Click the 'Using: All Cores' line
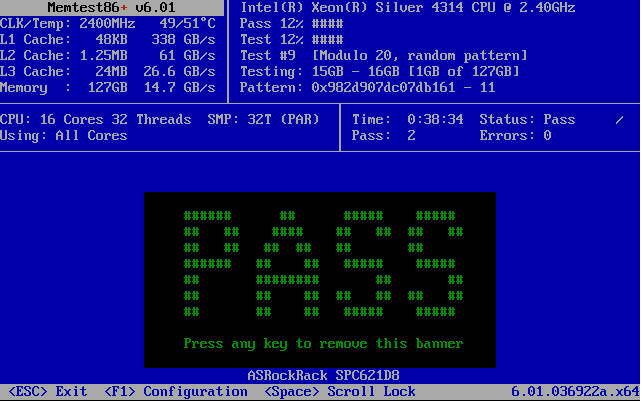The width and height of the screenshot is (642, 401). click(63, 136)
